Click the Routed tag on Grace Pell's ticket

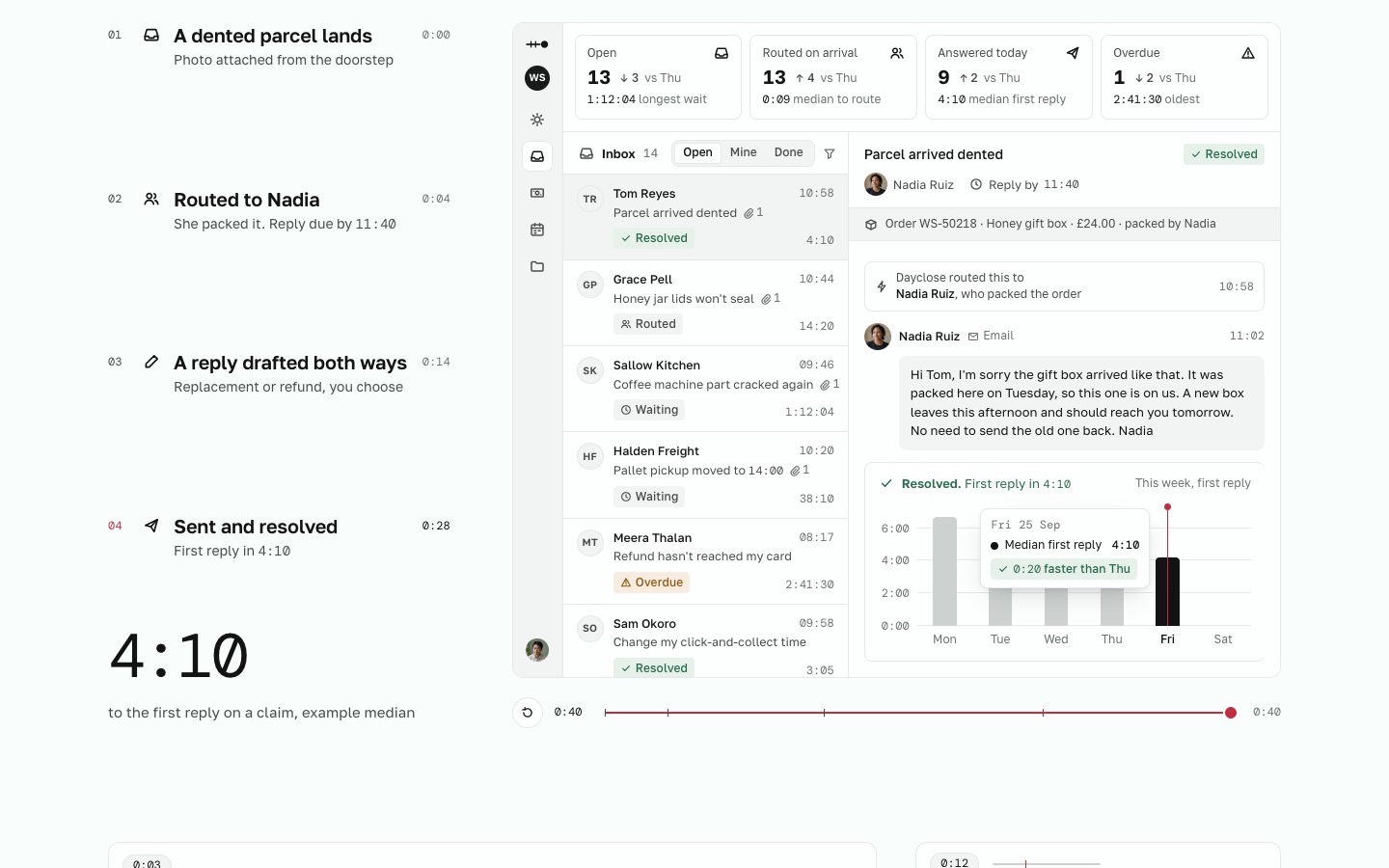[x=648, y=324]
